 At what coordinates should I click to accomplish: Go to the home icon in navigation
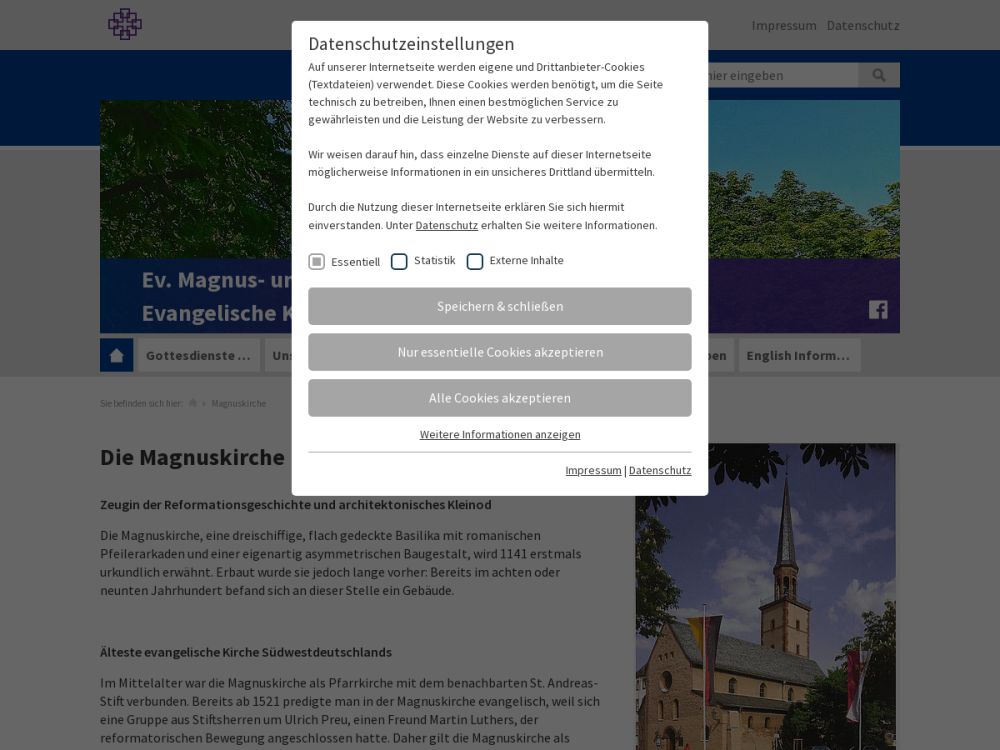(x=116, y=355)
